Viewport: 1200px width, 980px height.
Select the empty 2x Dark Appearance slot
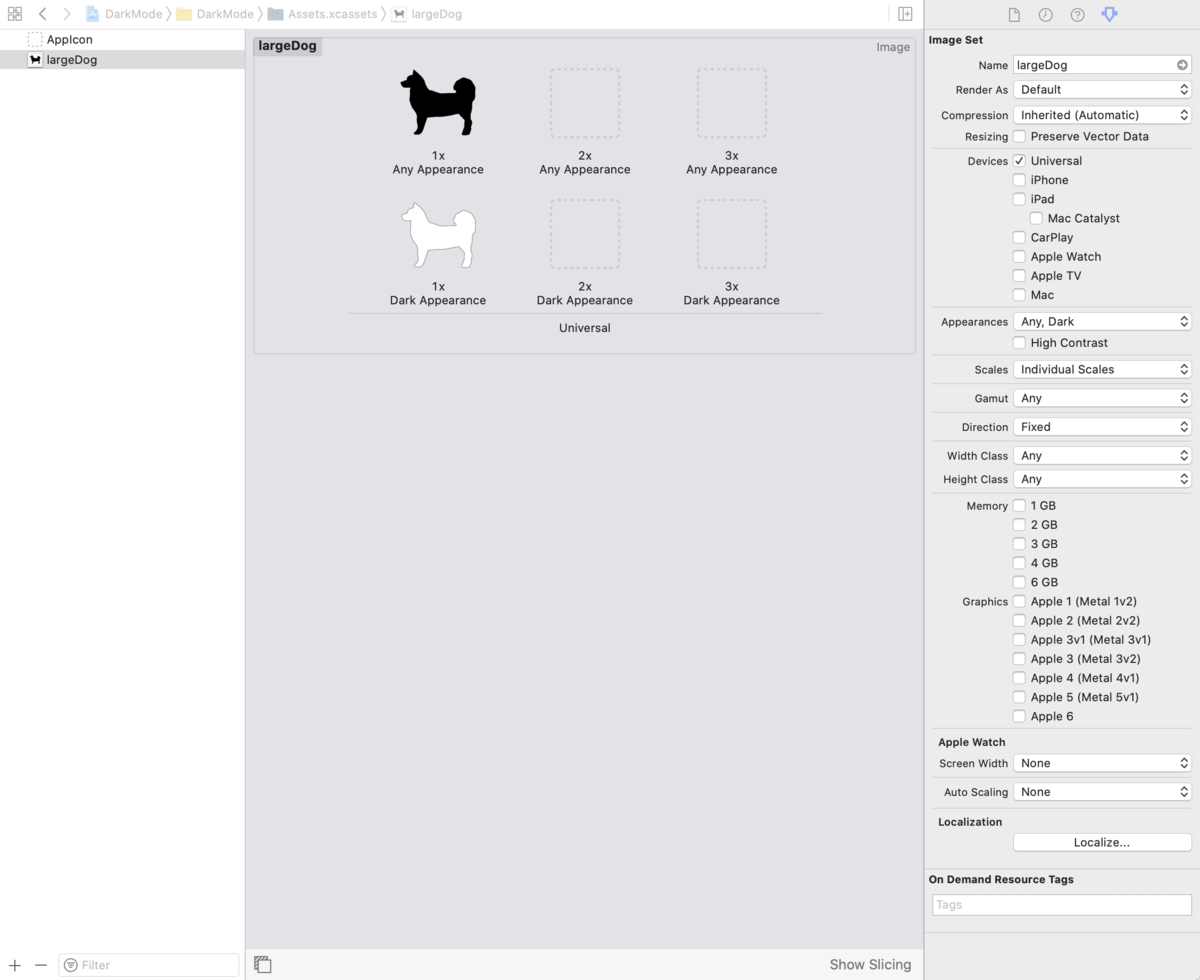click(585, 234)
